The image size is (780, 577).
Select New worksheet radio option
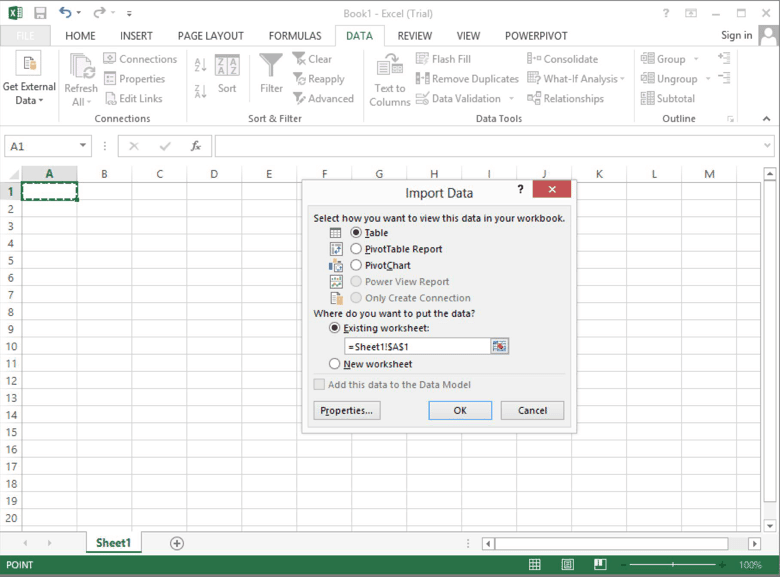pos(335,364)
